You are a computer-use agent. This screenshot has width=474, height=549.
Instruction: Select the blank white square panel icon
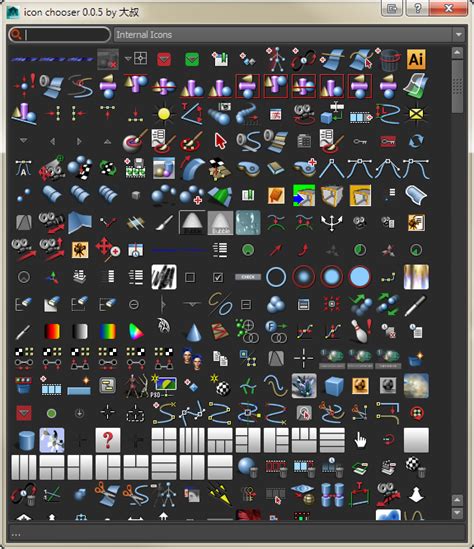[x=416, y=440]
